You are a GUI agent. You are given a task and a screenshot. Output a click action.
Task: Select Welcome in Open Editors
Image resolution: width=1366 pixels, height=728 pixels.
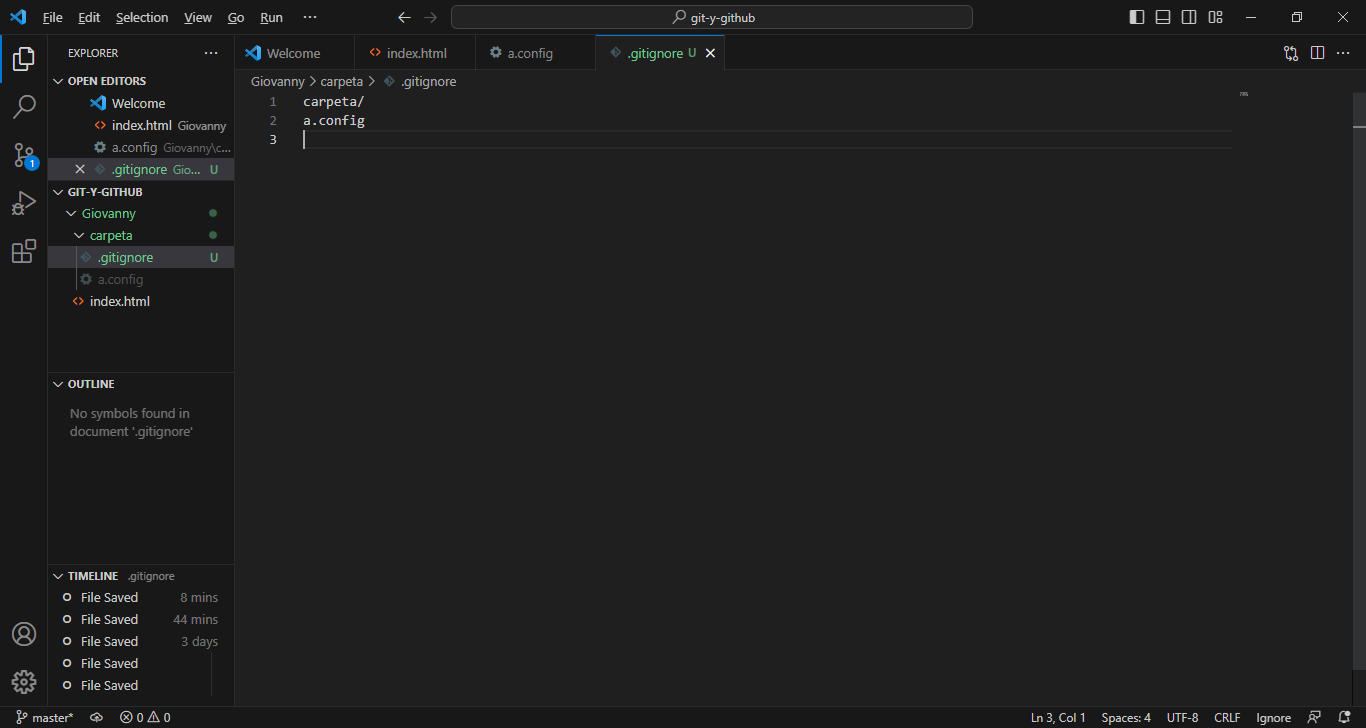point(141,103)
